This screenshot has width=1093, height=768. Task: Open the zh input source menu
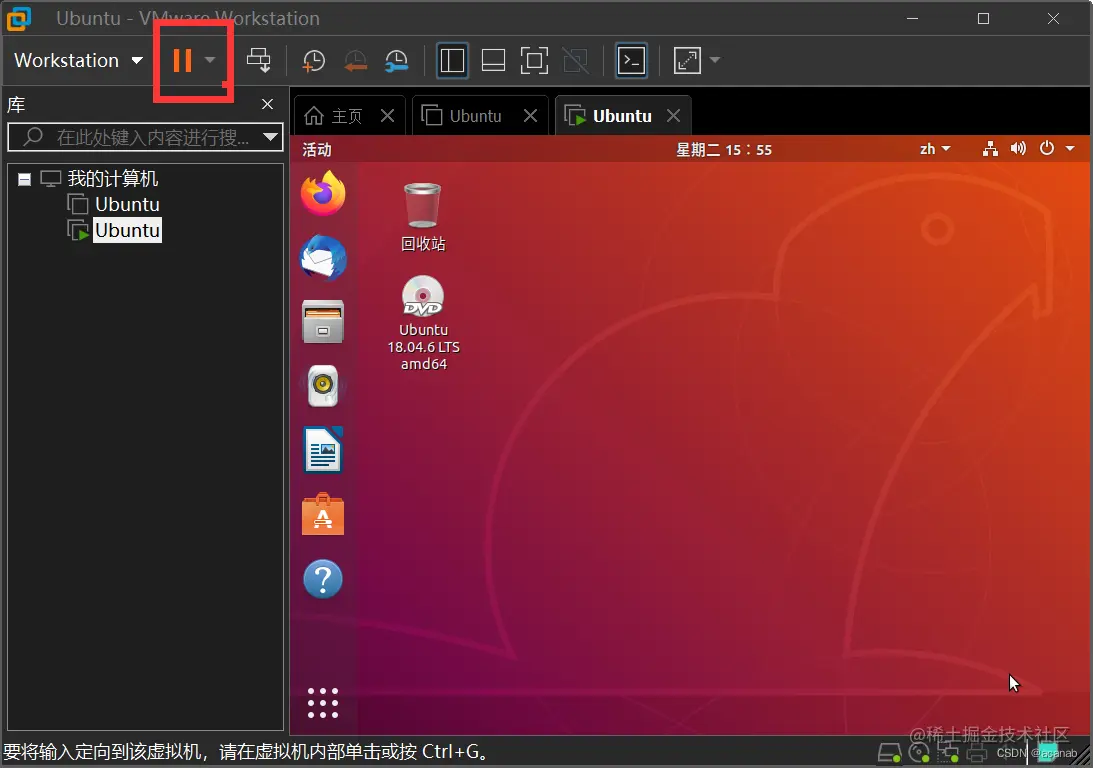(x=935, y=148)
